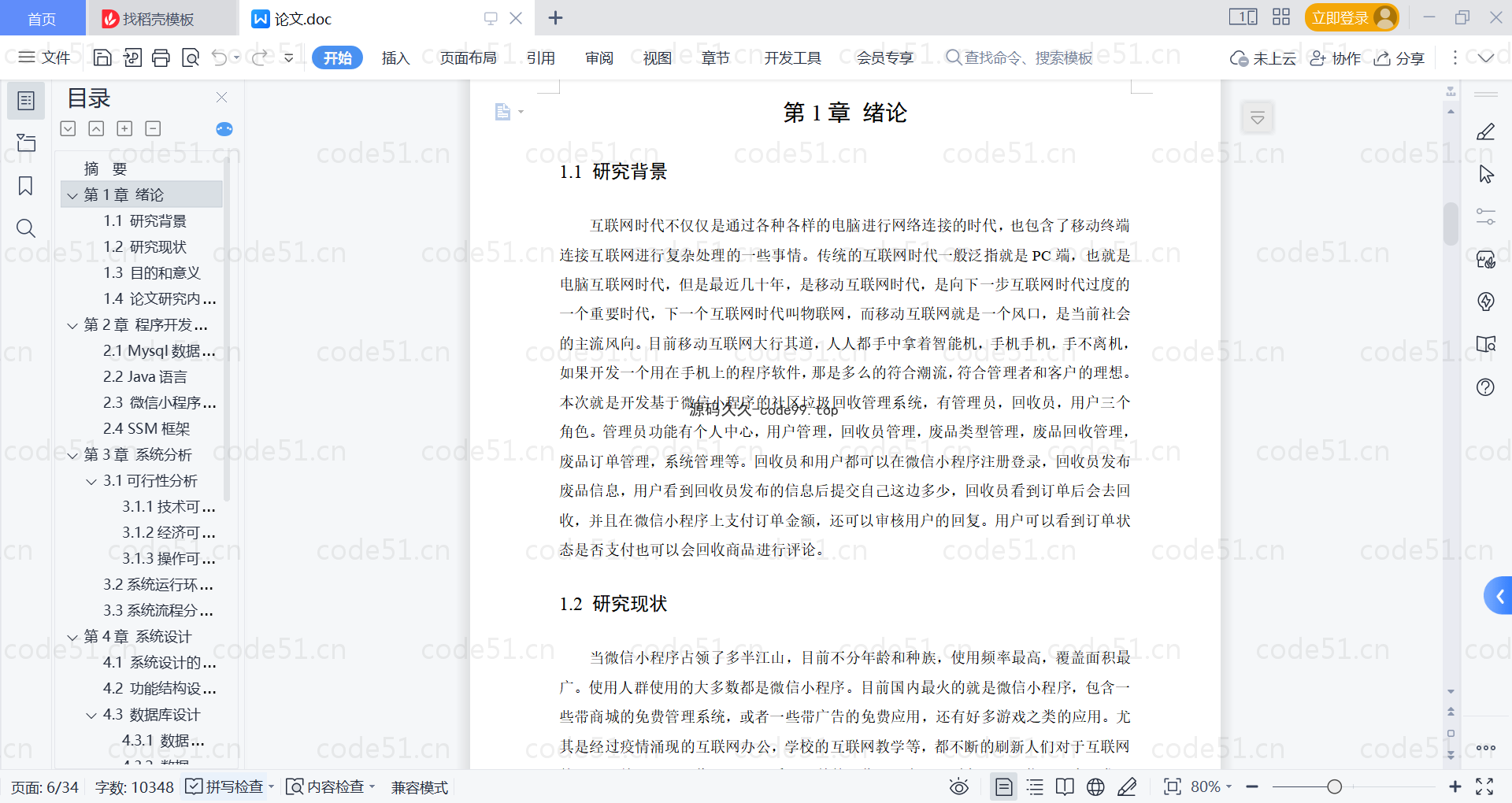Image resolution: width=1512 pixels, height=803 pixels.
Task: Click the 协作 collaborate button
Action: (1336, 58)
